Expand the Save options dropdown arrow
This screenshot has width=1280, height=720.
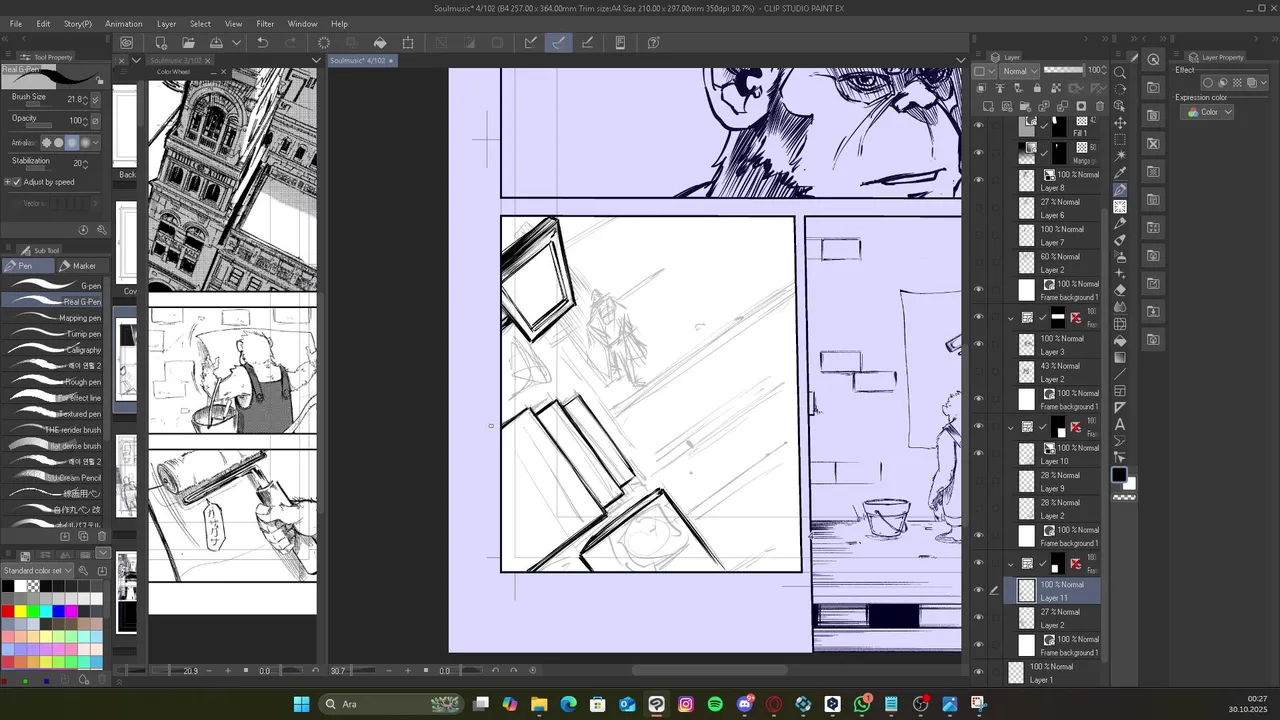click(x=236, y=42)
